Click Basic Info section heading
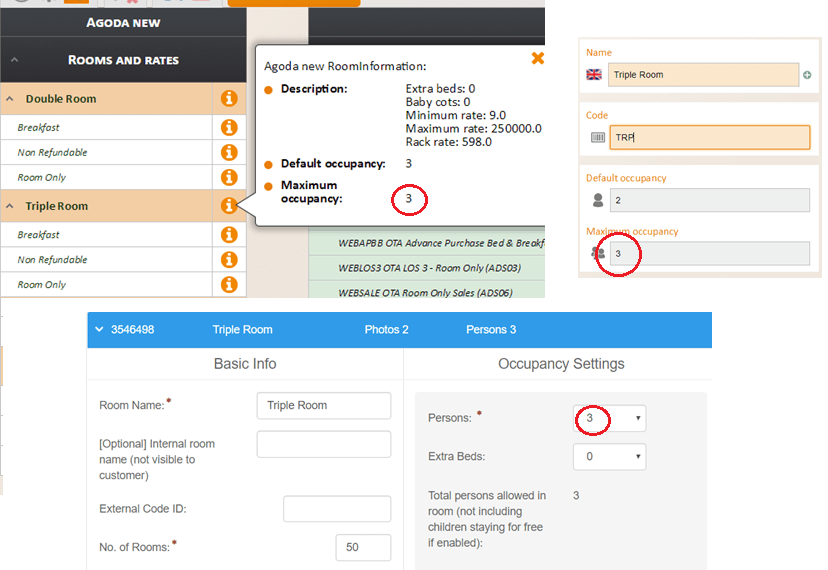The height and width of the screenshot is (570, 828). click(245, 363)
